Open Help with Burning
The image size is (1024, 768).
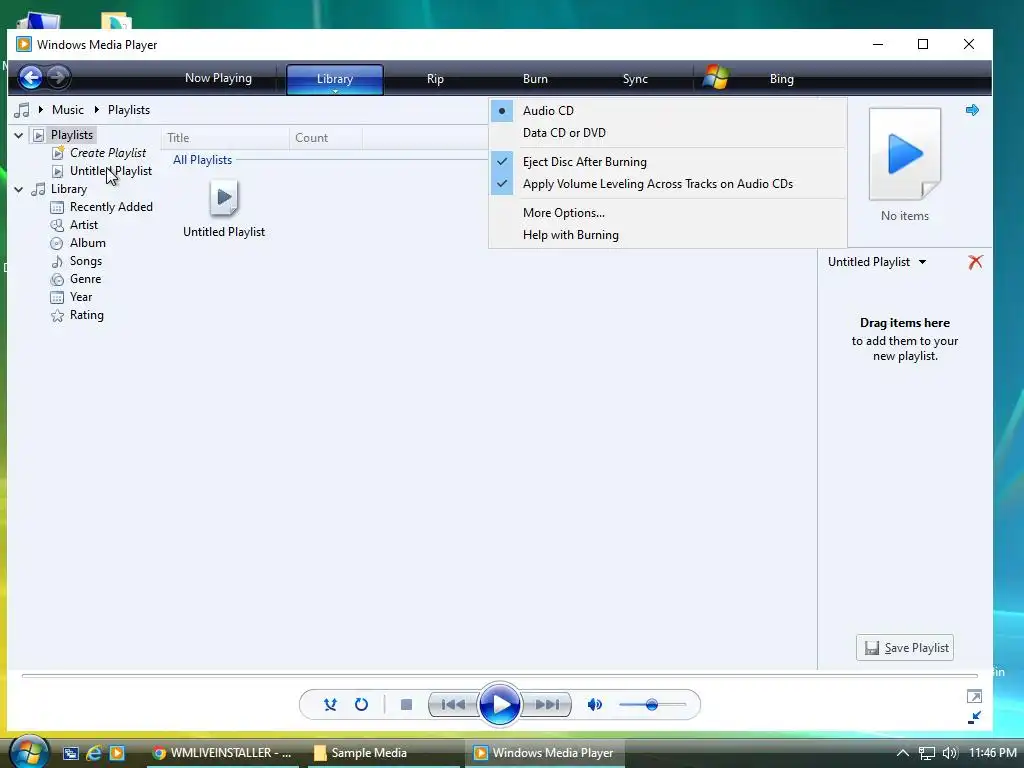pyautogui.click(x=667, y=235)
